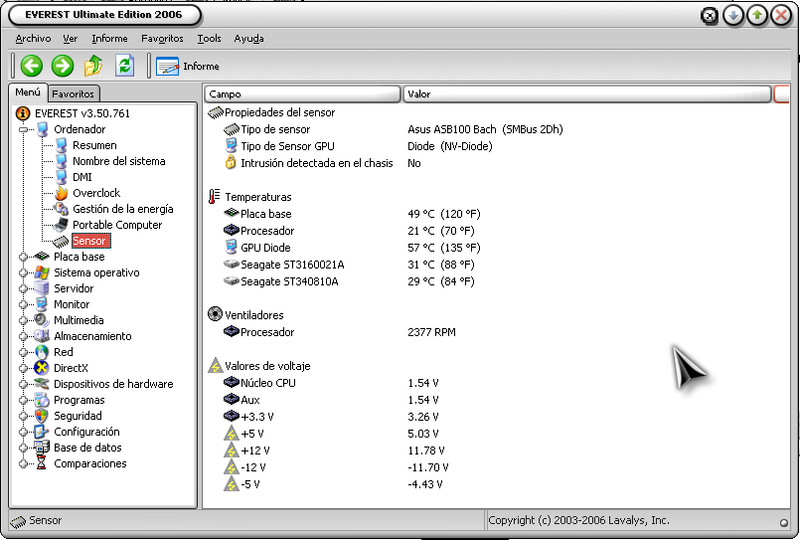Expand the Red tree node
Screen dimensions: 800x540
pyautogui.click(x=23, y=352)
